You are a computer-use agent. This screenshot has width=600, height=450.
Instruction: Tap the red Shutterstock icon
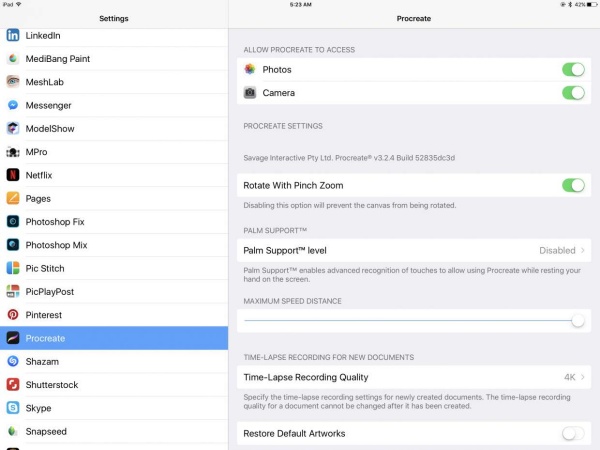(x=13, y=385)
